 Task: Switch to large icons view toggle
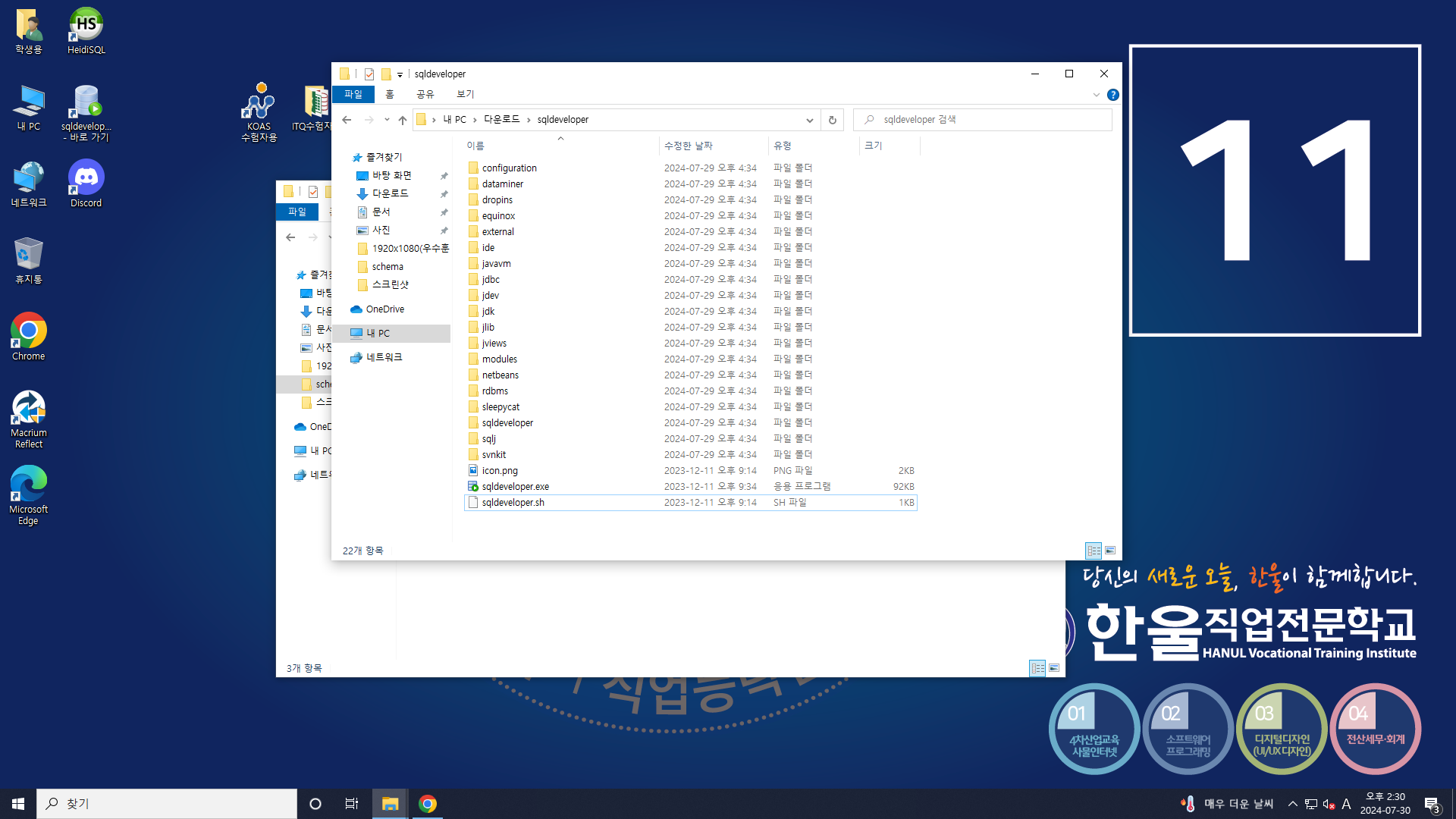(x=1110, y=551)
